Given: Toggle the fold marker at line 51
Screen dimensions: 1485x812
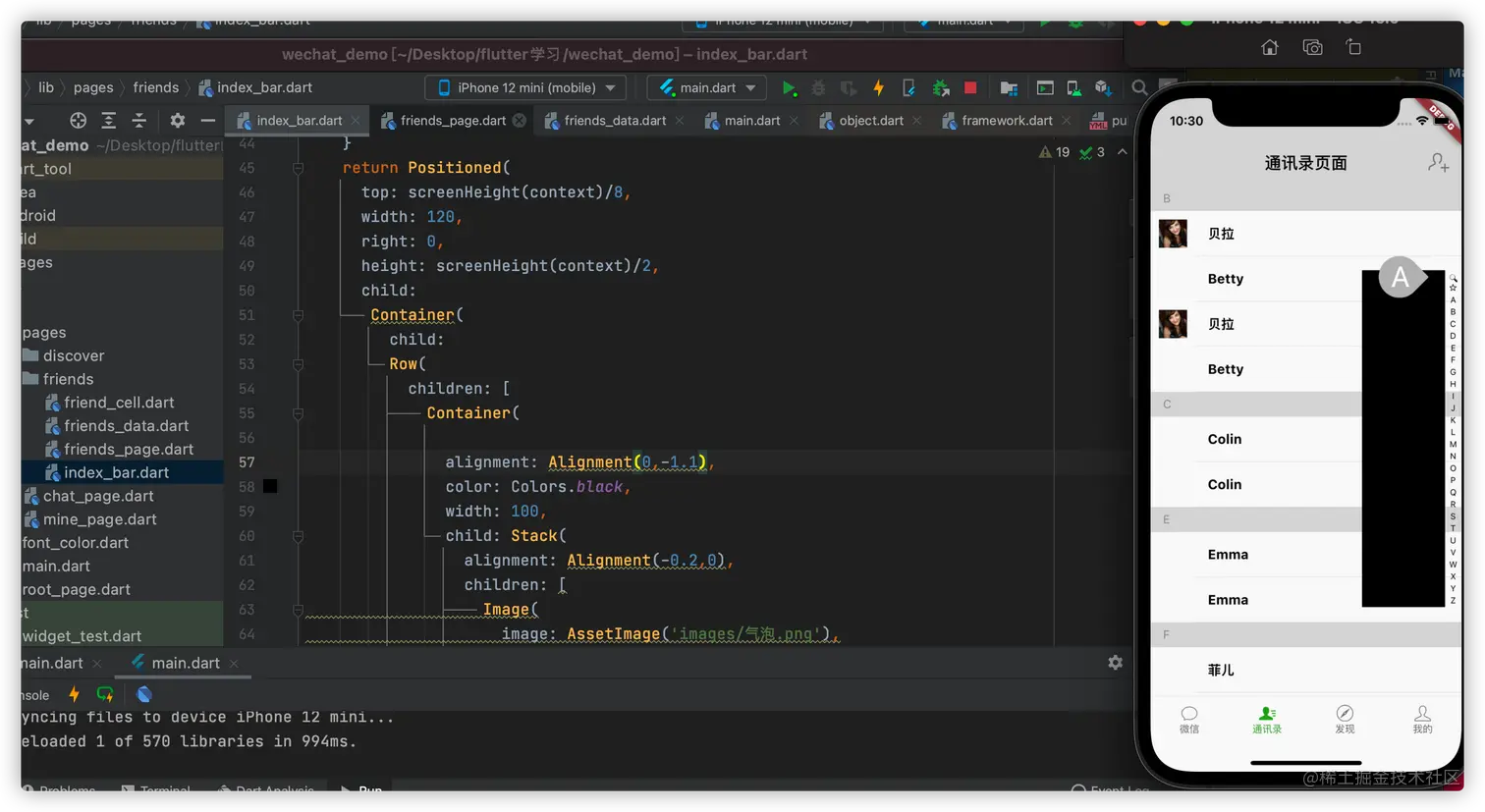Looking at the screenshot, I should 298,315.
